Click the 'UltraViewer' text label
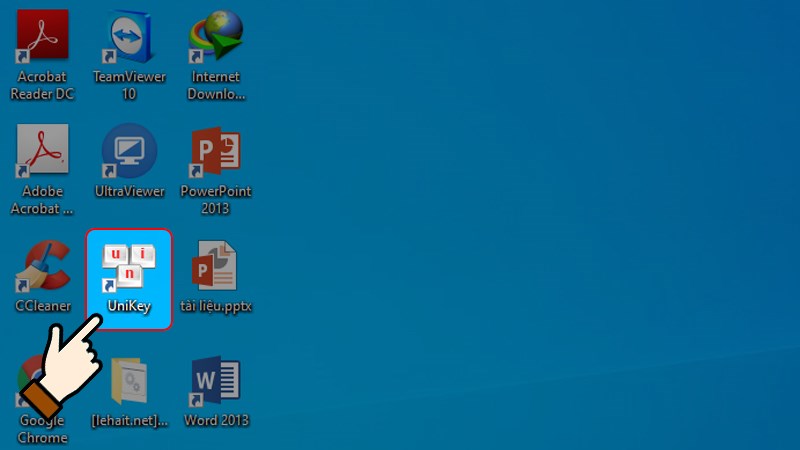The width and height of the screenshot is (800, 450). pos(128,191)
